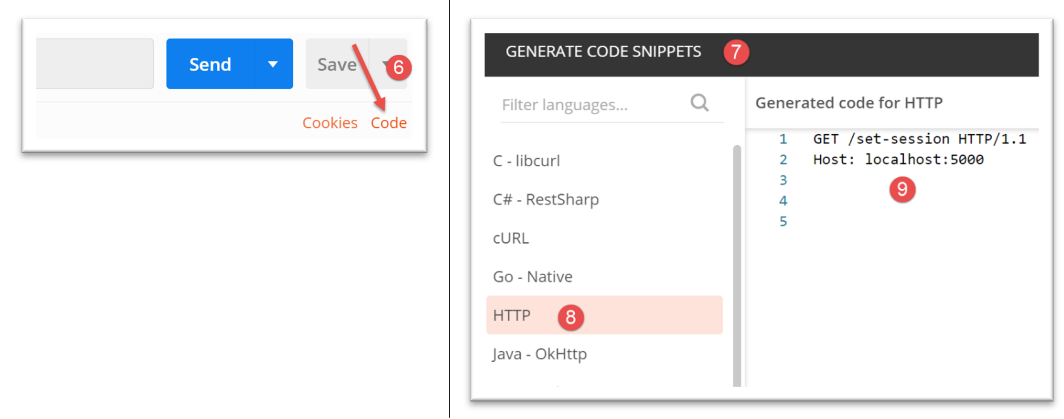Image resolution: width=1064 pixels, height=419 pixels.
Task: Click the grey Save button
Action: coord(336,64)
